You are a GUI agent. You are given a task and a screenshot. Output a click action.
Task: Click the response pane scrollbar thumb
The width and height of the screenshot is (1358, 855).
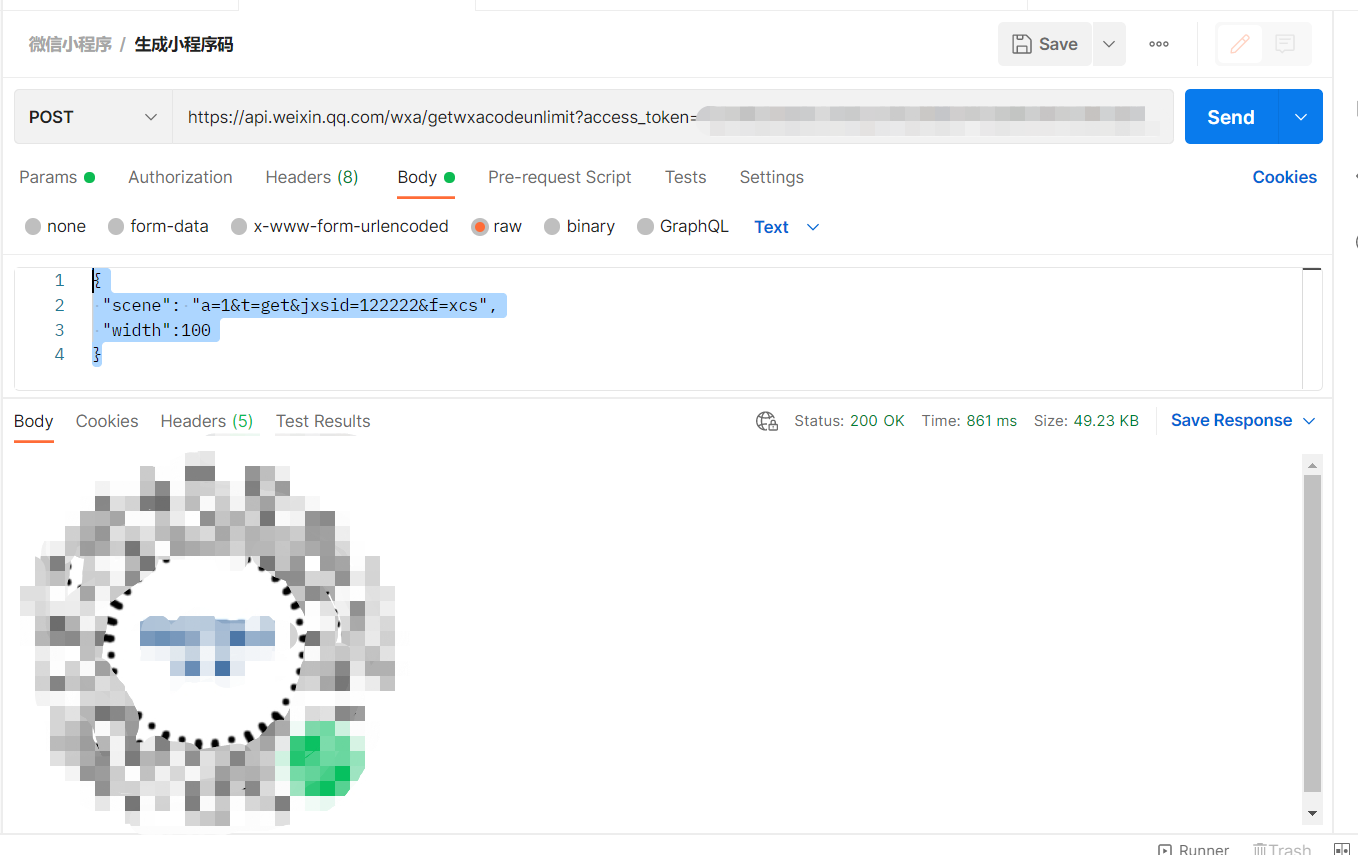pos(1313,634)
